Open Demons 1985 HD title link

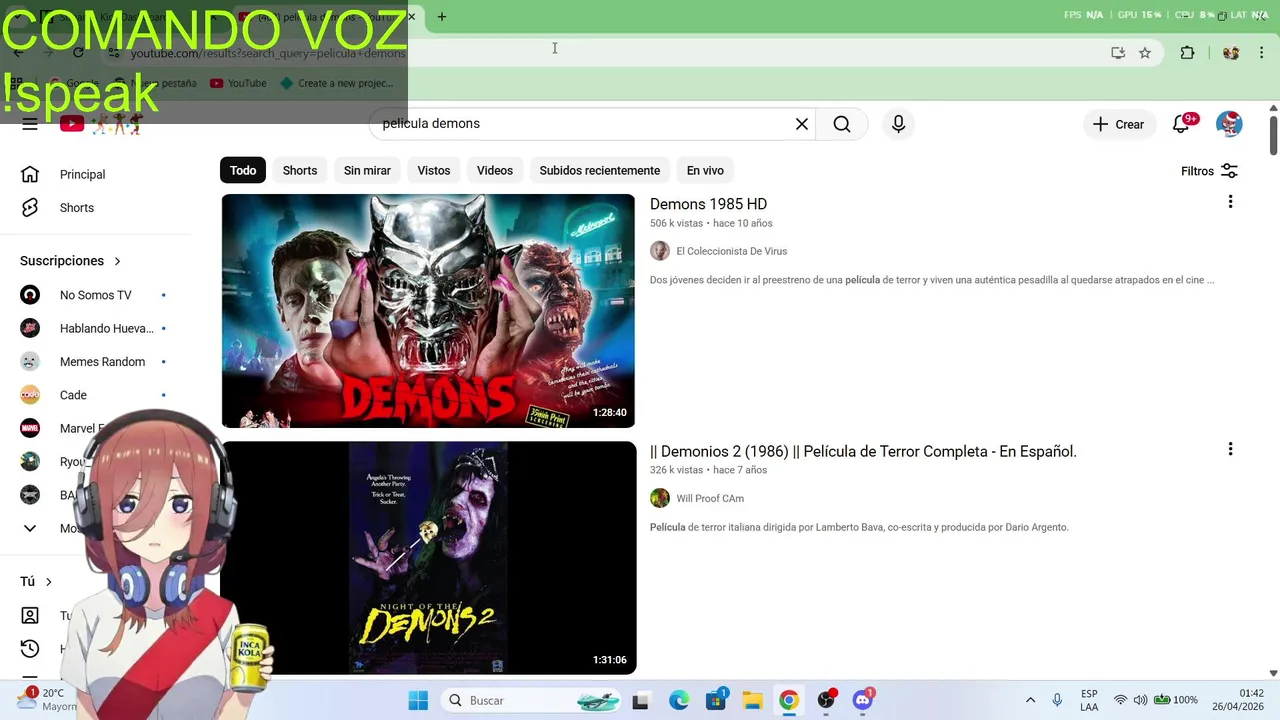pos(708,204)
